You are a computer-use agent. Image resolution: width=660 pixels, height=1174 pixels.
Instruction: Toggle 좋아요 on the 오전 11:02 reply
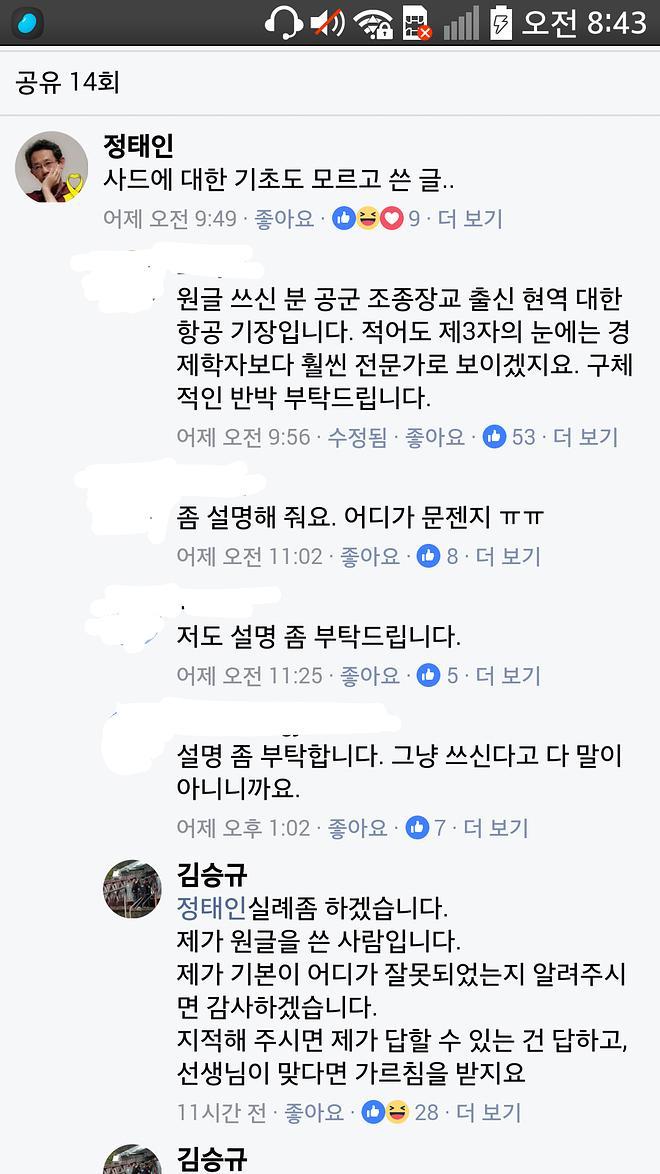(370, 556)
